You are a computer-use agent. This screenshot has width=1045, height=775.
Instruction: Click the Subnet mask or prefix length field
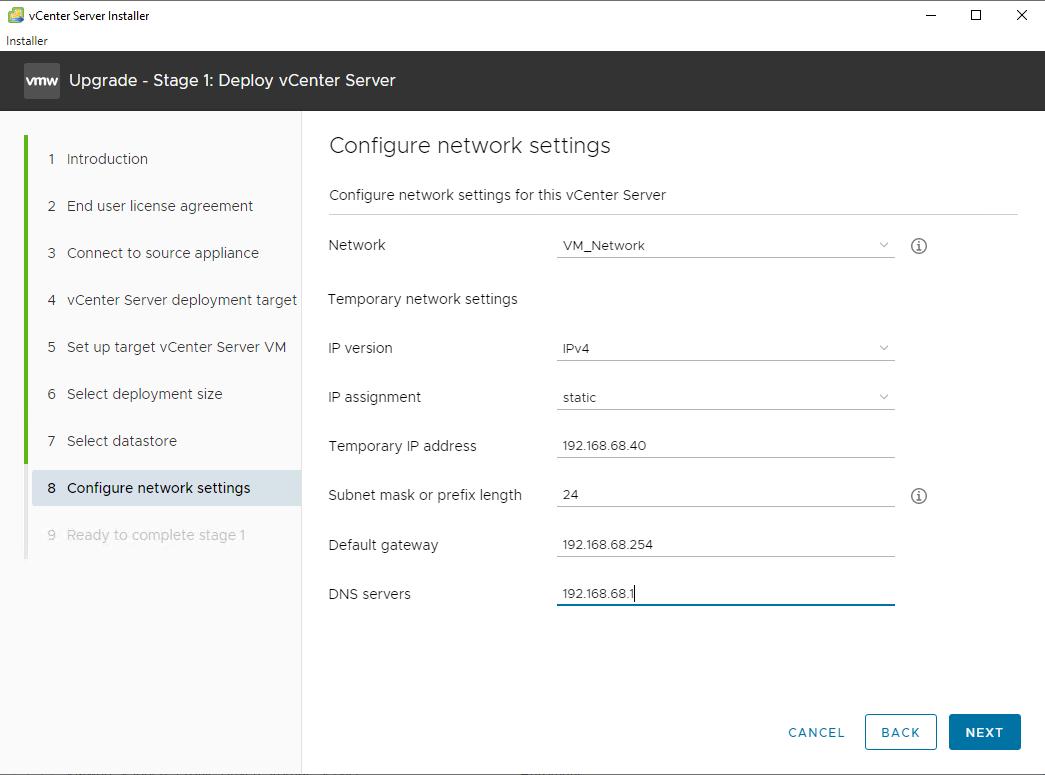click(x=725, y=495)
